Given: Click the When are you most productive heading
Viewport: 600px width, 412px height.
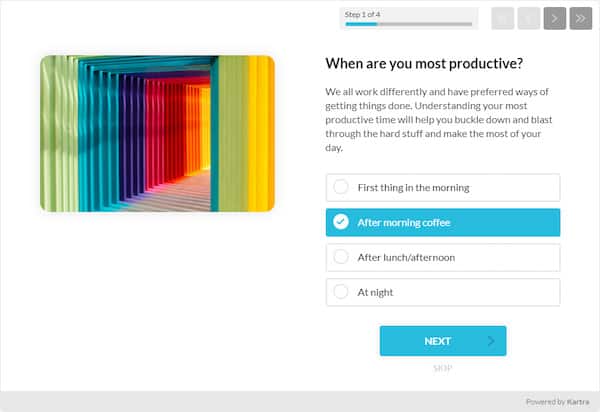Looking at the screenshot, I should [x=424, y=64].
